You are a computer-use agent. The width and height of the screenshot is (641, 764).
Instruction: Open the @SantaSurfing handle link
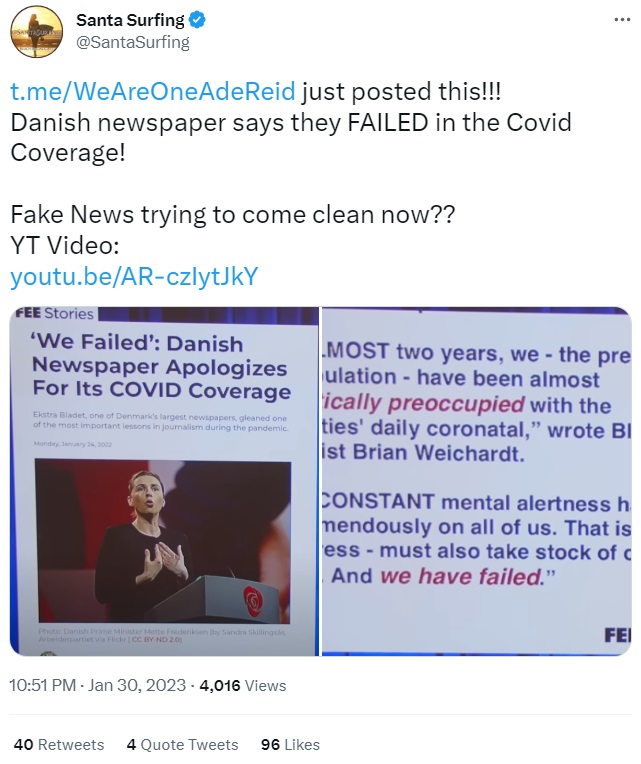click(133, 42)
